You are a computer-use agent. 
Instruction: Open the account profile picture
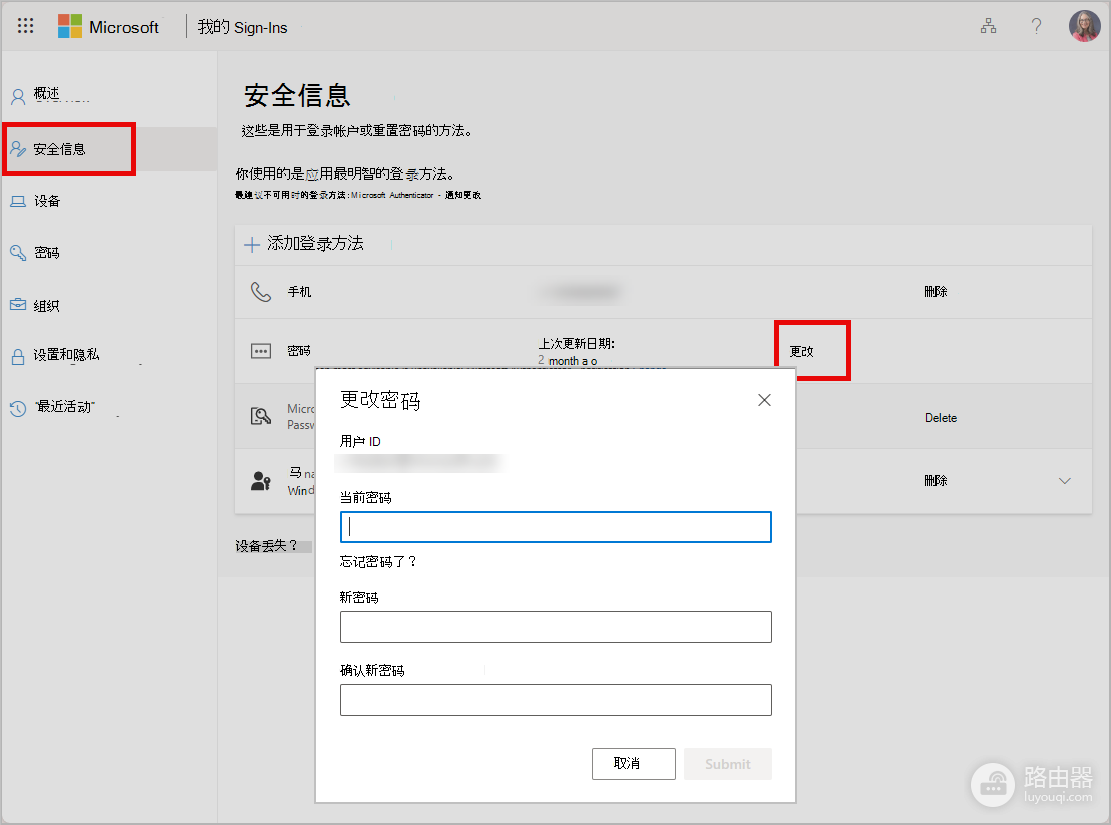point(1084,26)
